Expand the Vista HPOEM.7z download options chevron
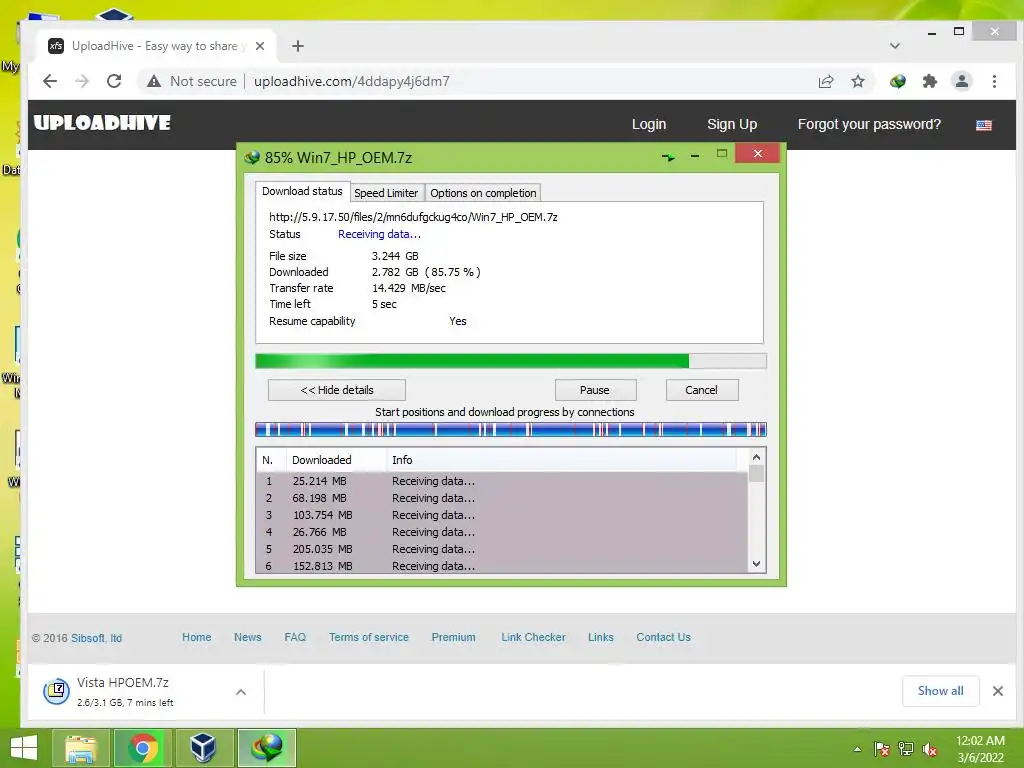The image size is (1024, 768). point(241,692)
